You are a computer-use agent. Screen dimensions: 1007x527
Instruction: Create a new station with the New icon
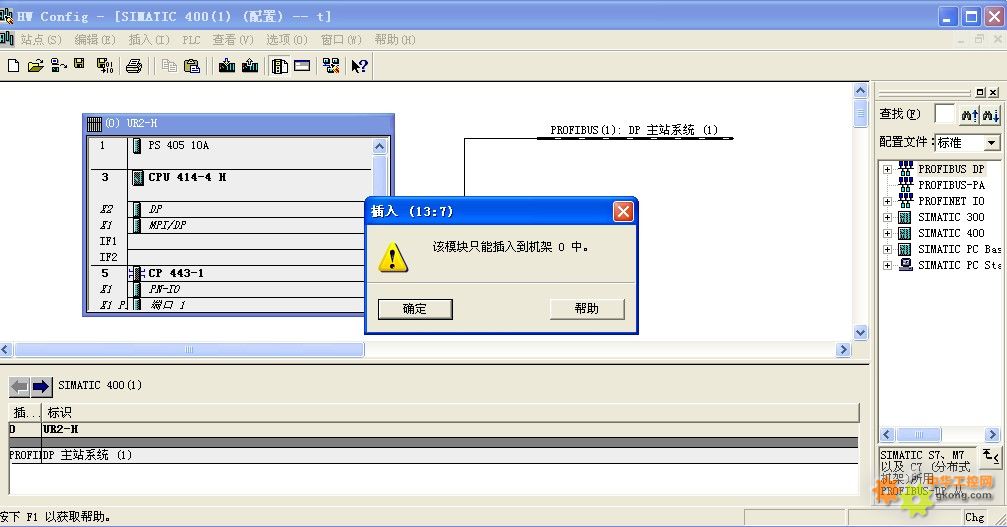click(13, 65)
